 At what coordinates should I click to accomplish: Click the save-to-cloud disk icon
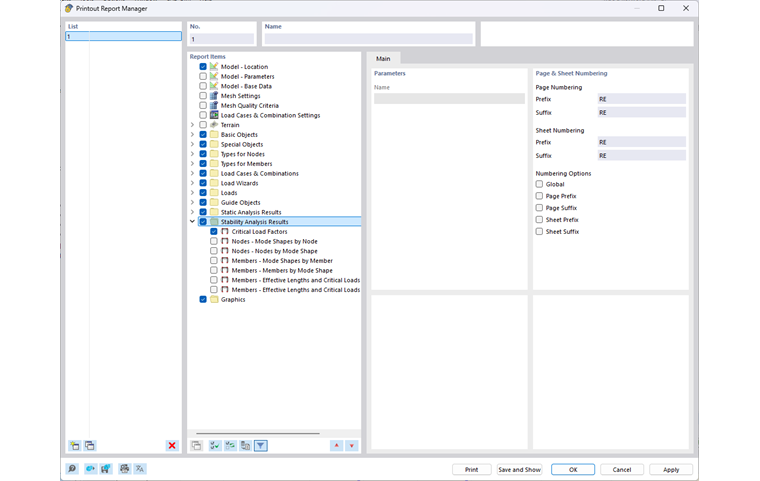pos(106,469)
